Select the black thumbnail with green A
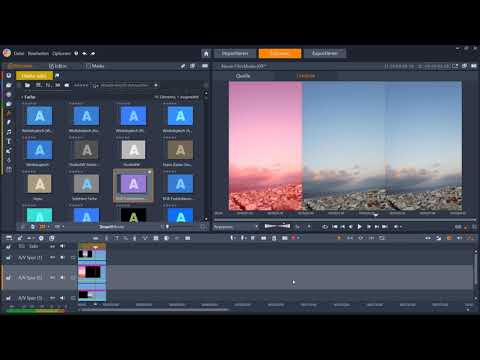480x360 pixels. (133, 215)
